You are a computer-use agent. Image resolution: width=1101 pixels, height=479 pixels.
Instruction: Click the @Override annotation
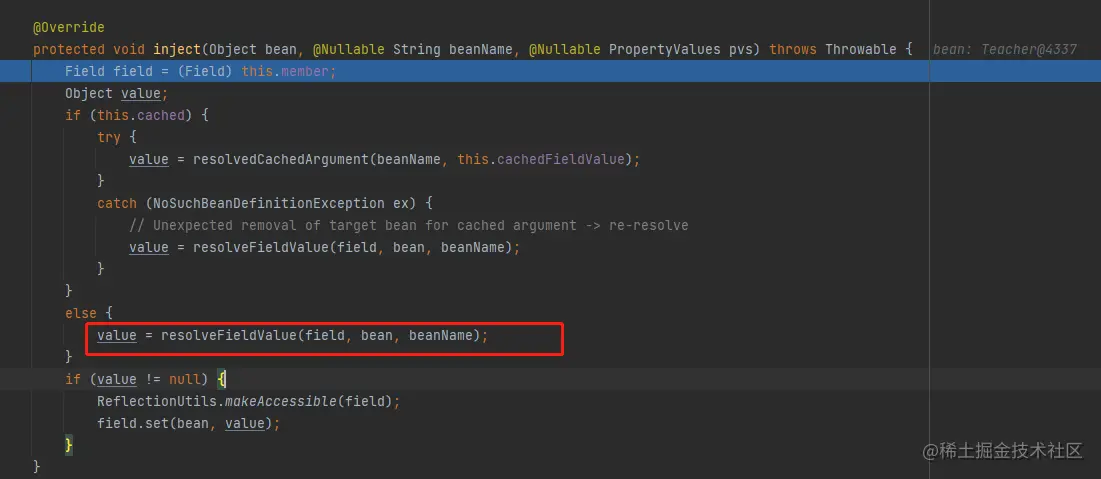(x=68, y=27)
